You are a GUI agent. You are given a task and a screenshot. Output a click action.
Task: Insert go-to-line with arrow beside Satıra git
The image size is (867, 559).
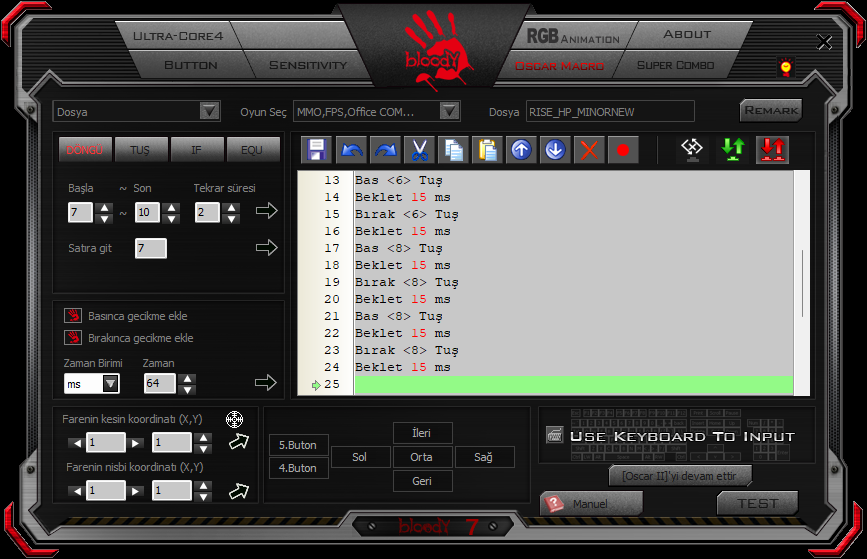[x=267, y=247]
